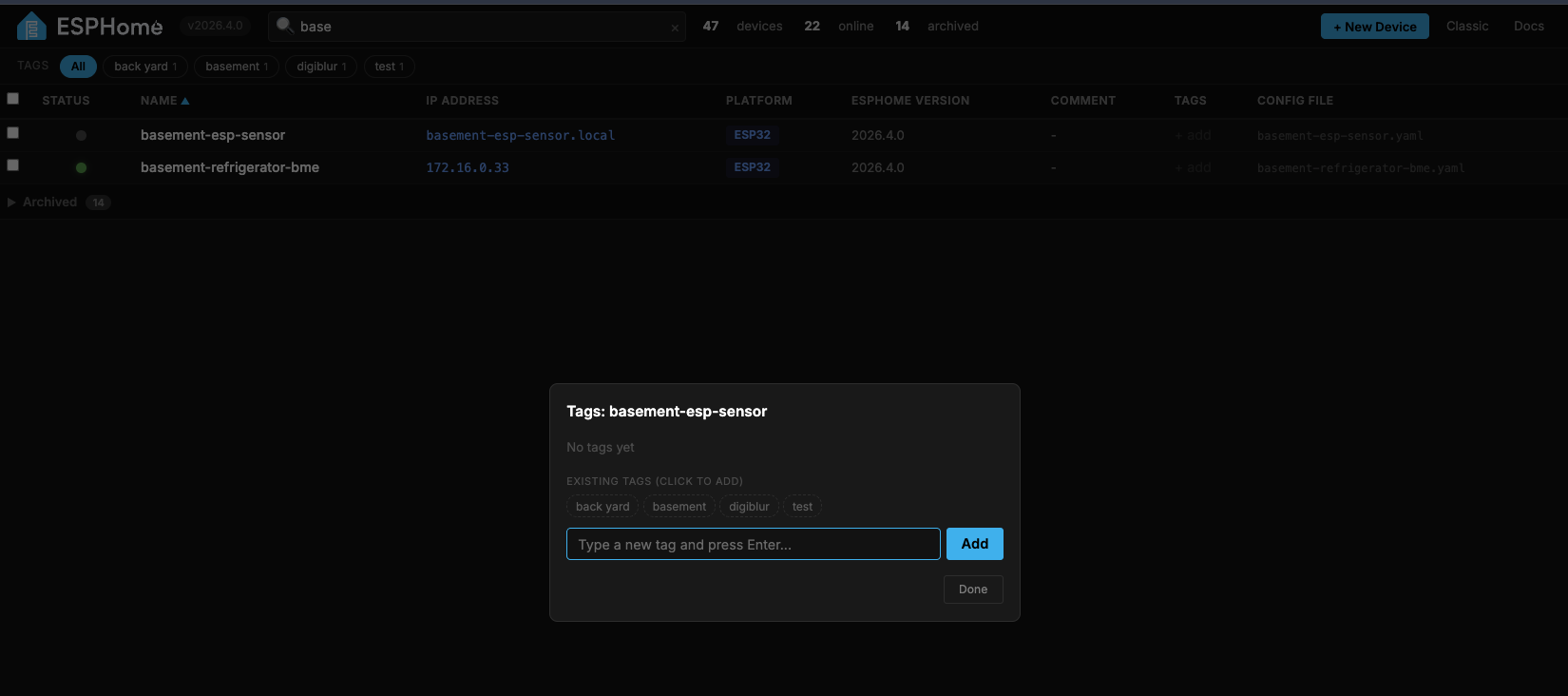Screen dimensions: 1568x696
Task: Click the gray offline status dot for basement-esp-sensor
Action: 81,135
